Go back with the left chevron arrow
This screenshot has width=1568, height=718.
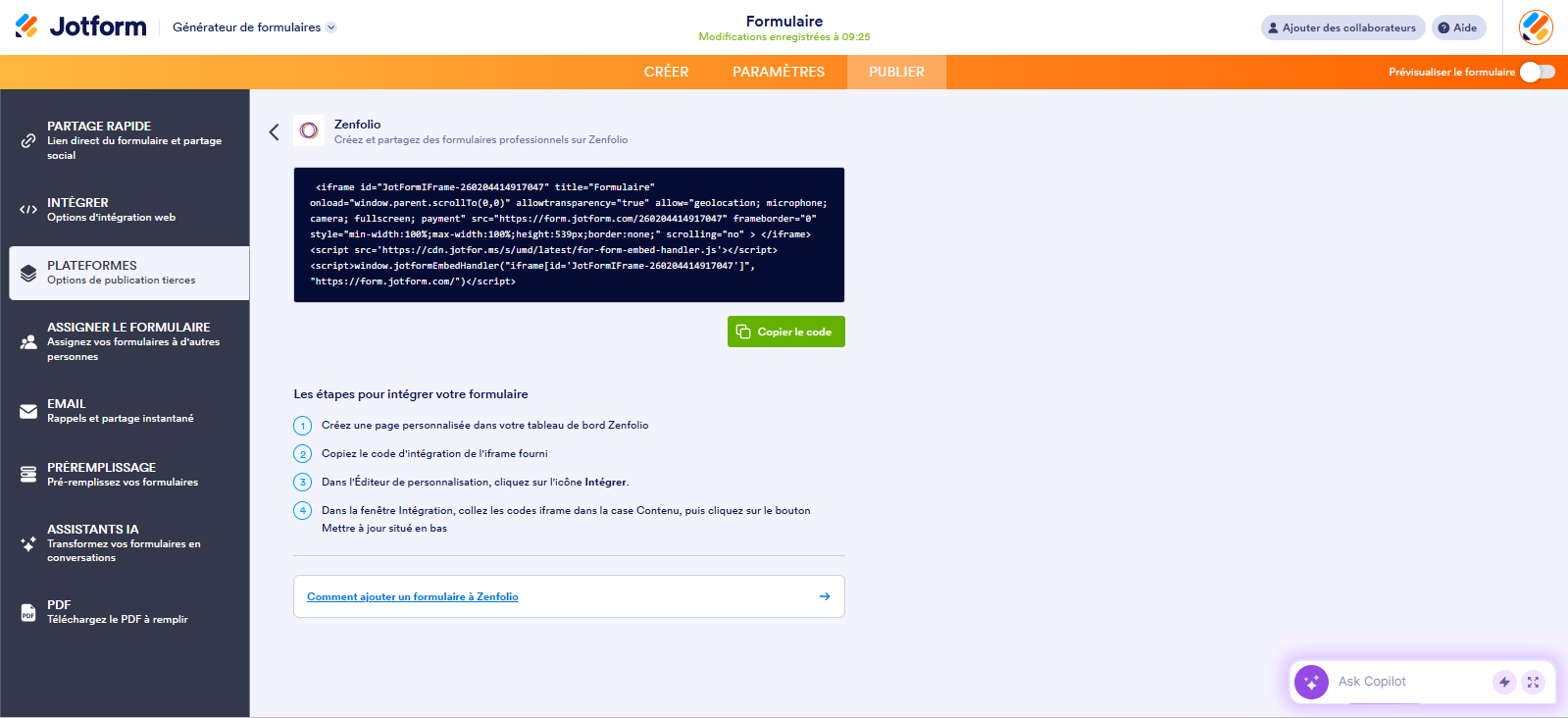[275, 132]
